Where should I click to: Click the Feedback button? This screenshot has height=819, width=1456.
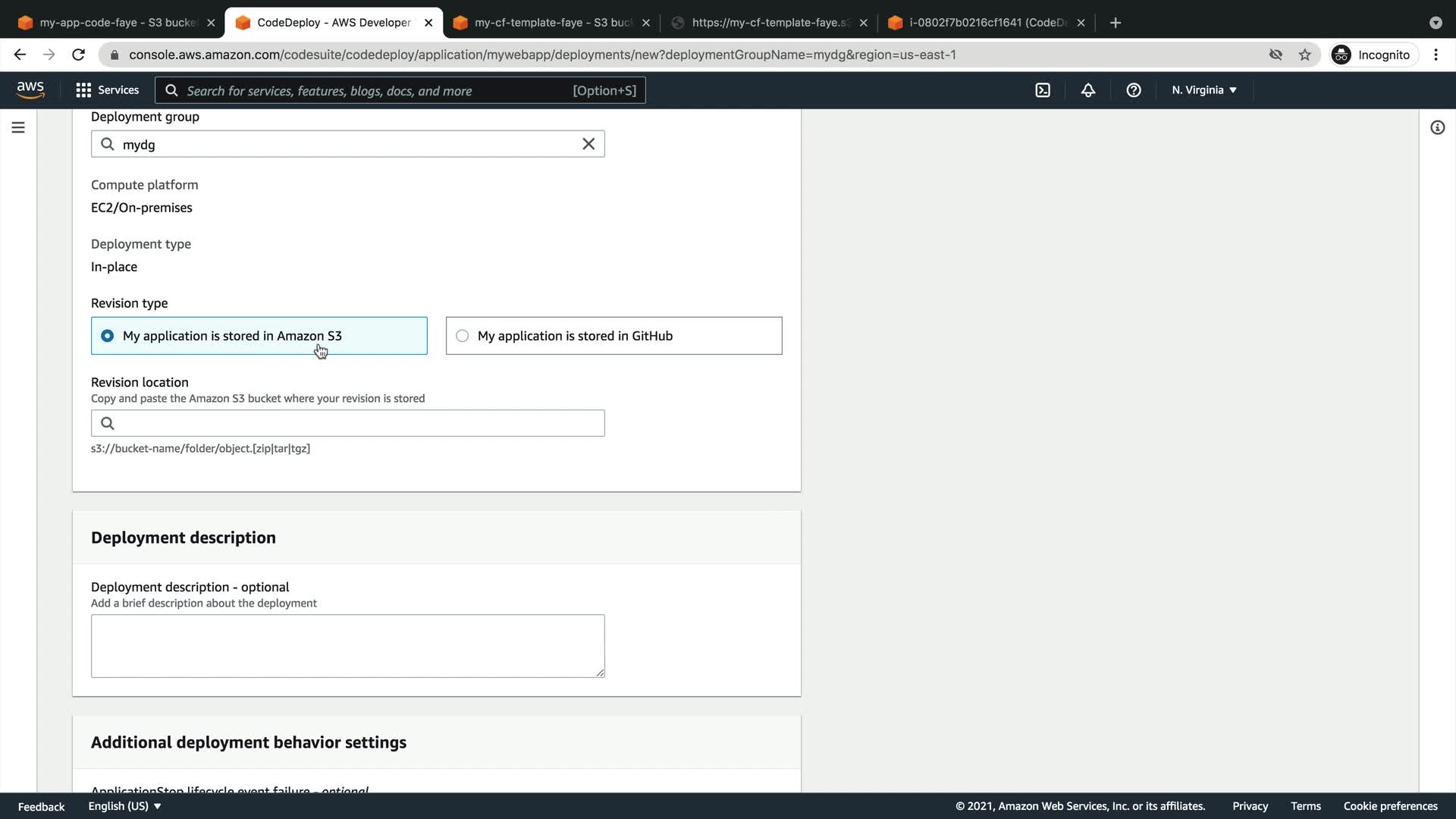pyautogui.click(x=41, y=806)
